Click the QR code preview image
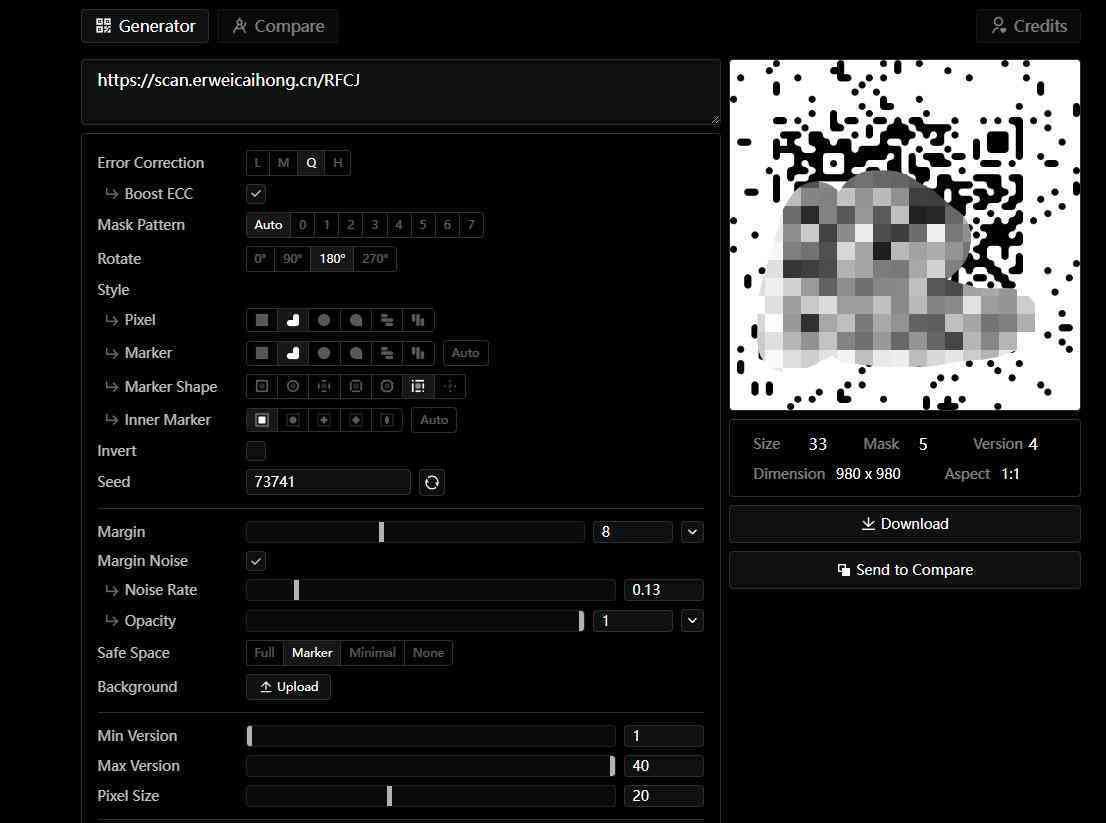 pyautogui.click(x=904, y=235)
